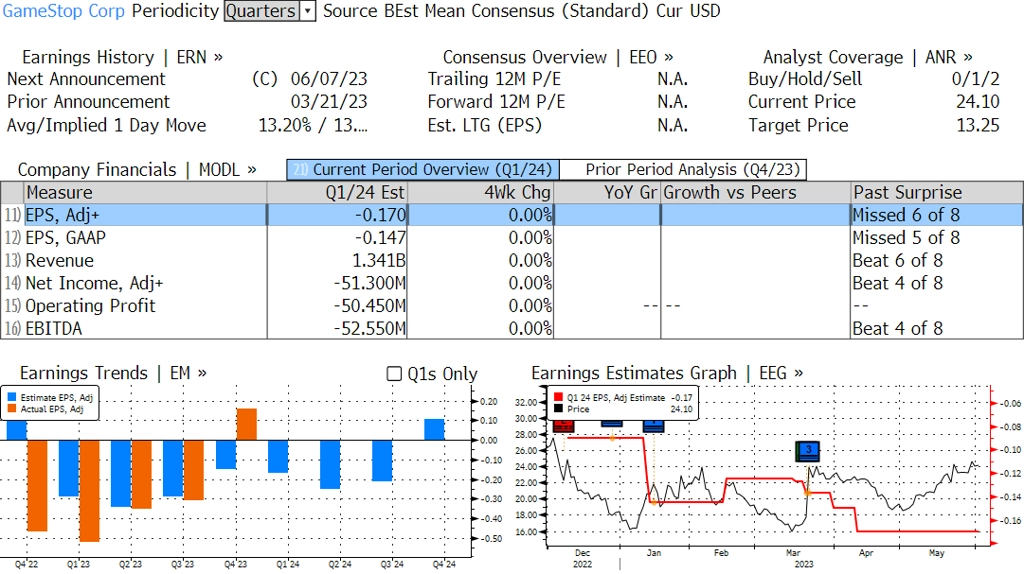Click red event marker in Earnings Estimates Graph
1024x574 pixels.
(x=563, y=426)
